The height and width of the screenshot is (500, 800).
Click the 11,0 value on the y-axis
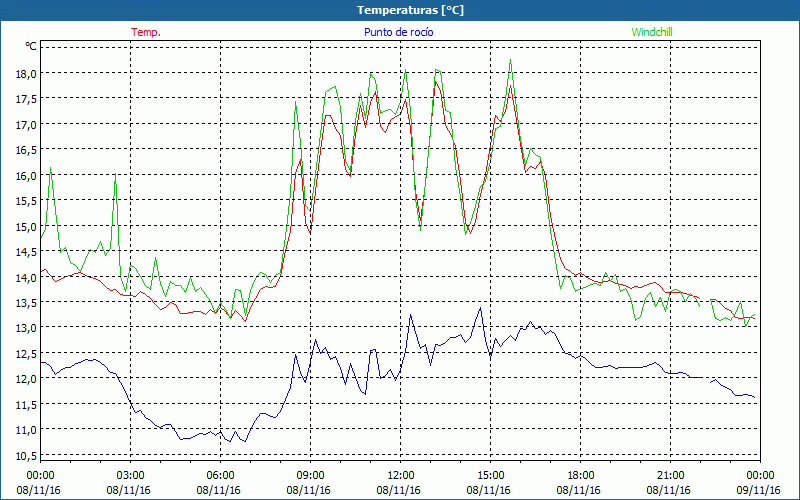[26, 430]
